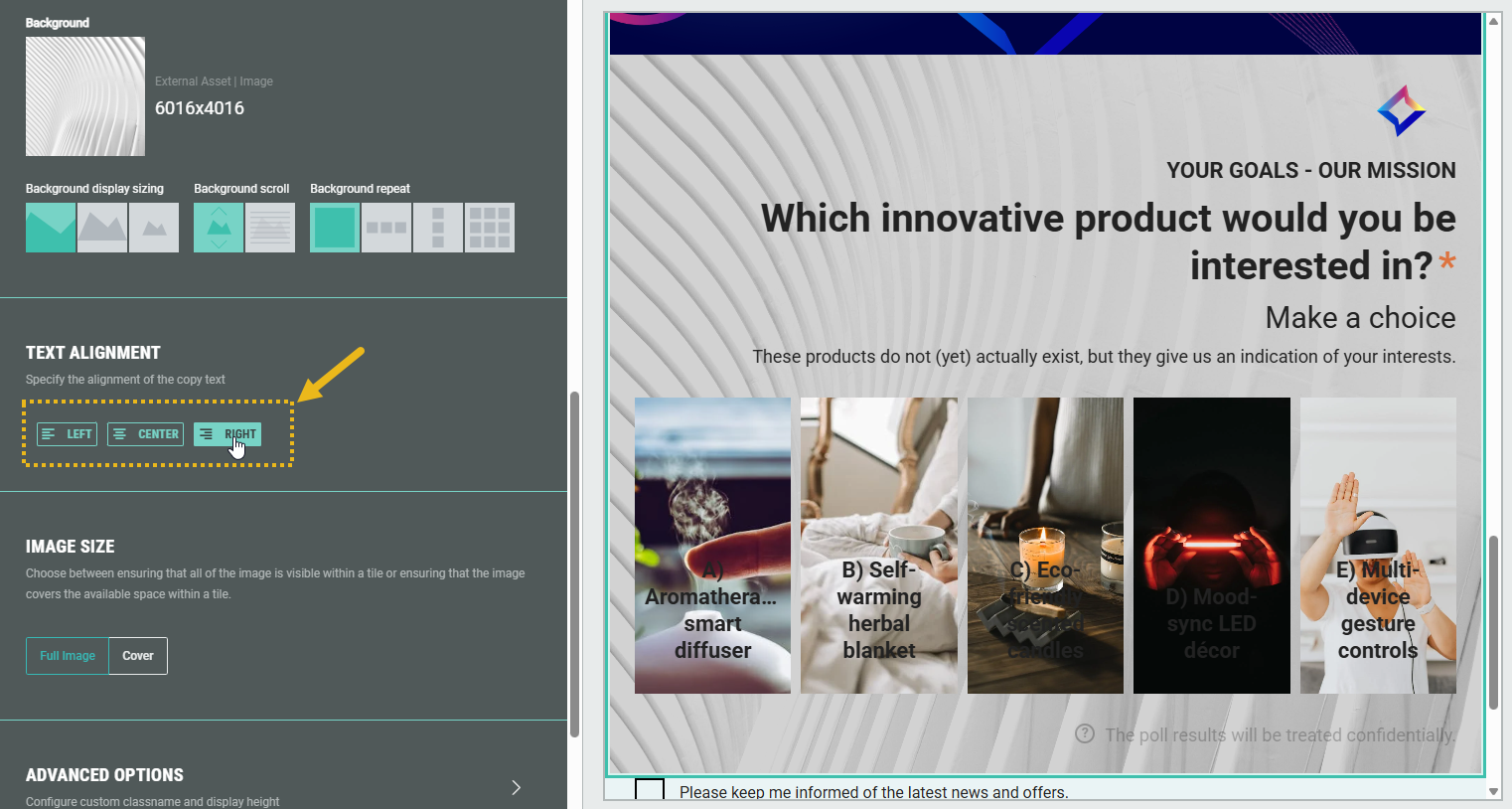Image resolution: width=1512 pixels, height=809 pixels.
Task: Select the contain background display sizing icon
Action: point(102,228)
